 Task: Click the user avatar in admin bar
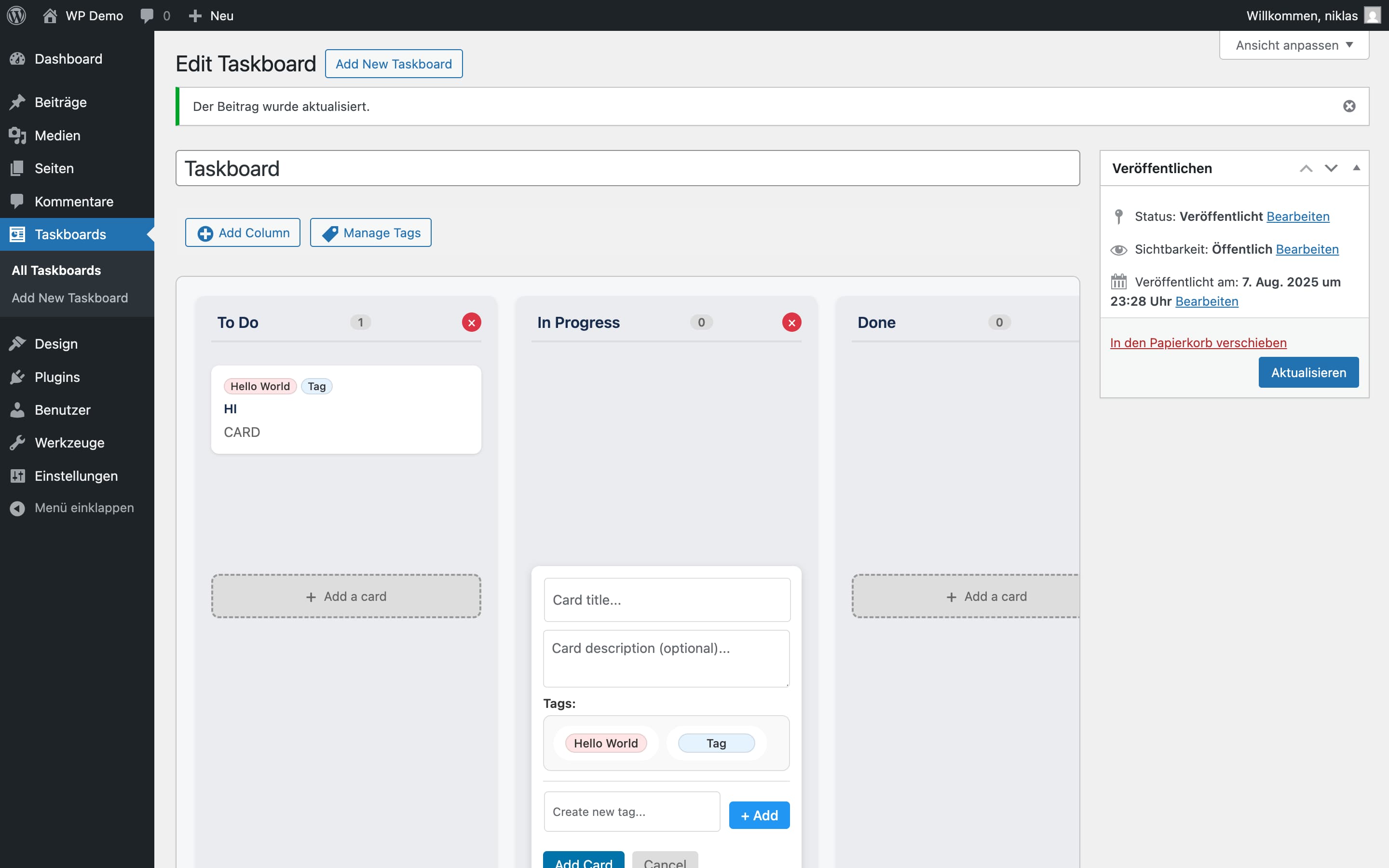coord(1372,15)
